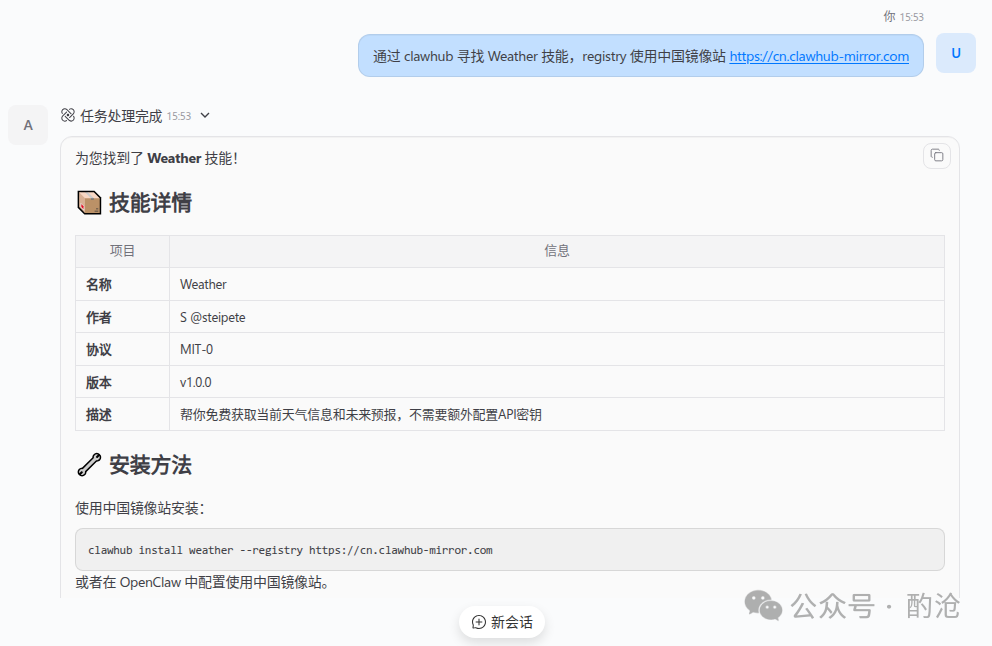Viewport: 992px width, 646px height.
Task: Open the 信息 column header
Action: [x=557, y=250]
